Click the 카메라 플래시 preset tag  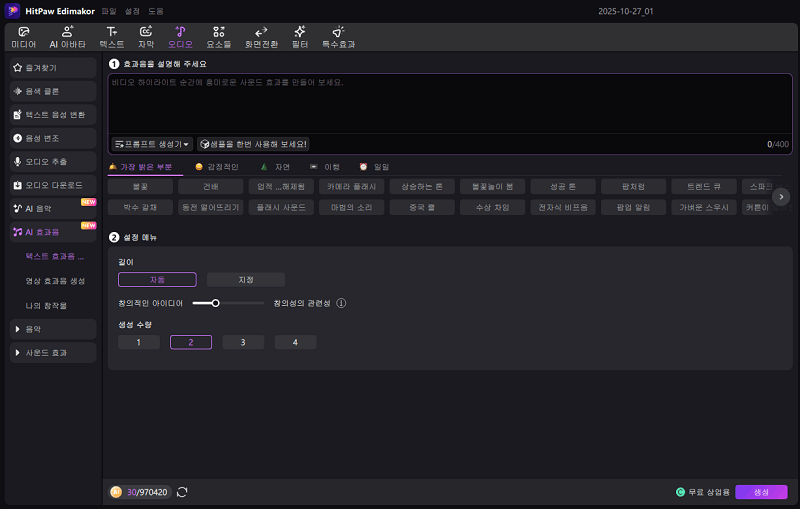355,186
